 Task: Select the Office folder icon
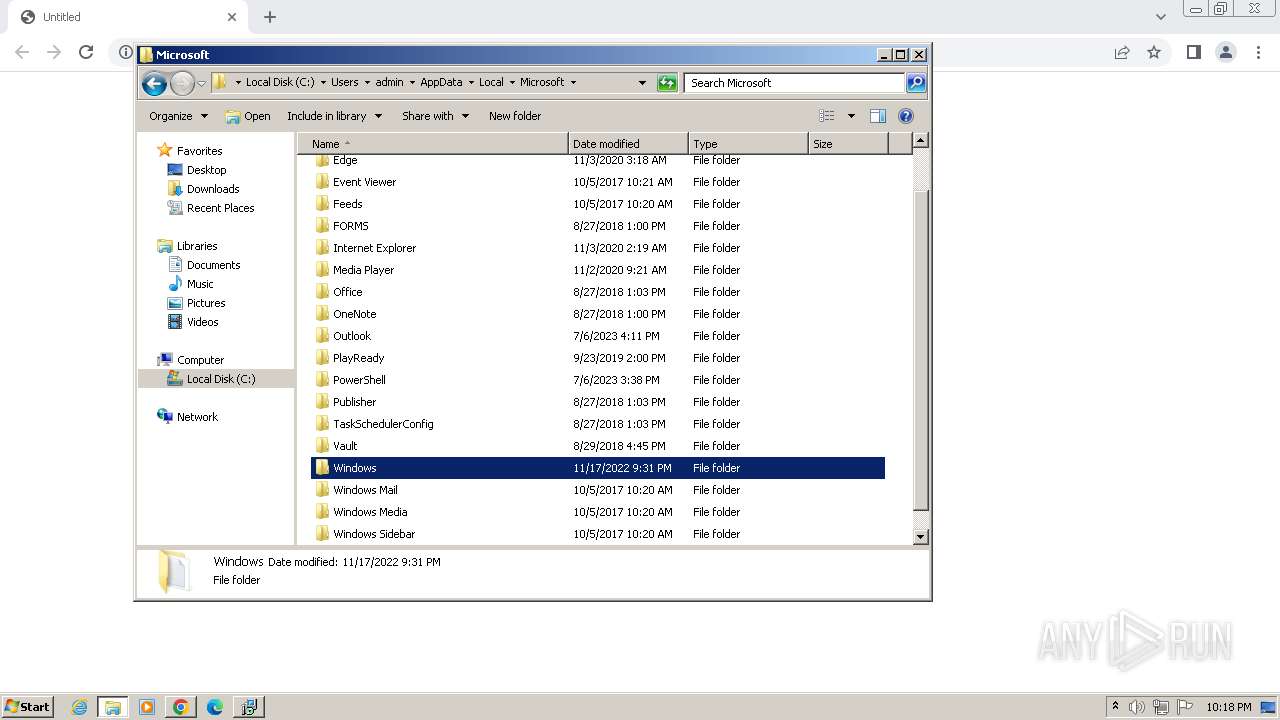[322, 292]
